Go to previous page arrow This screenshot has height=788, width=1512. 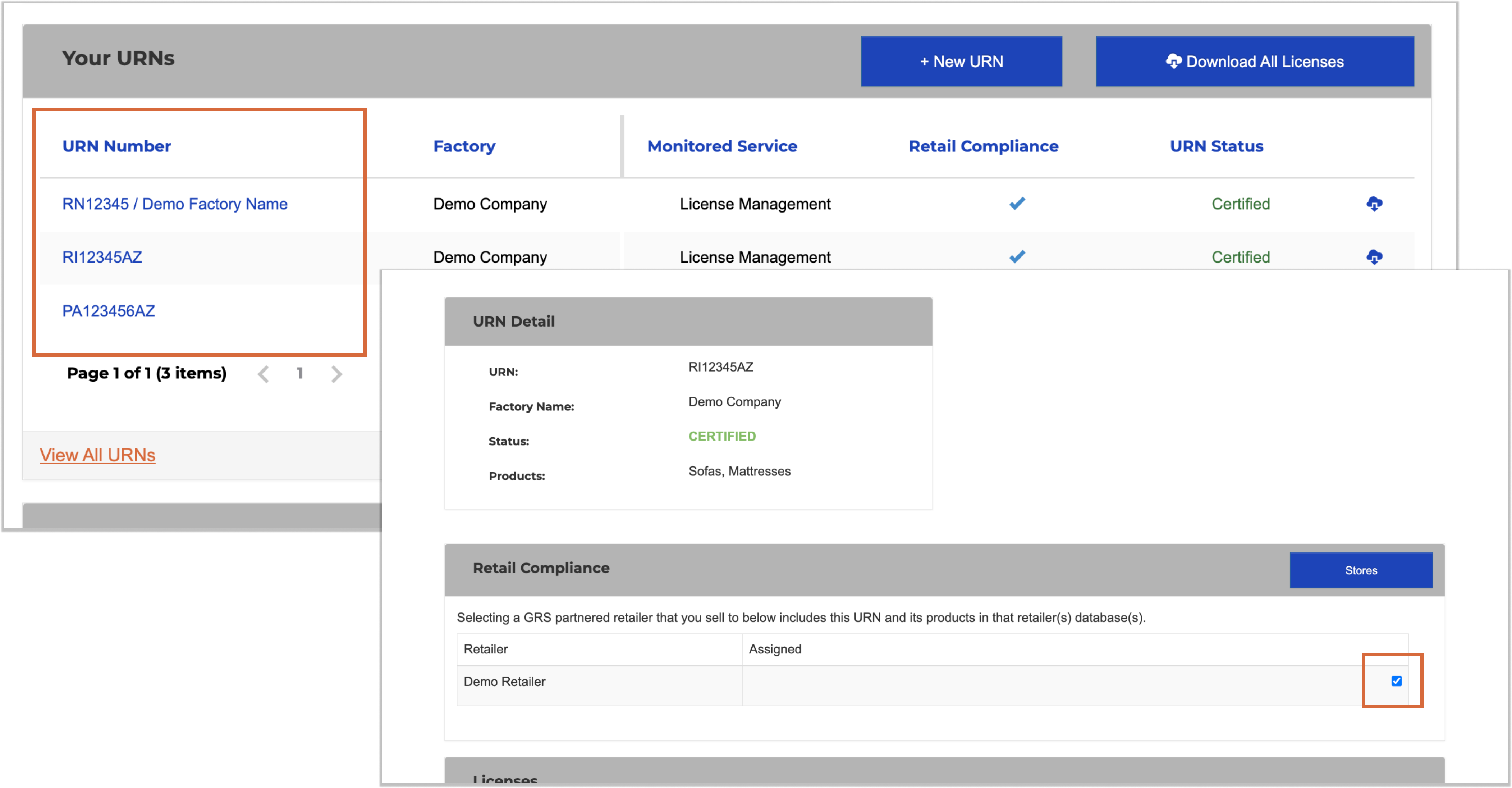point(264,374)
